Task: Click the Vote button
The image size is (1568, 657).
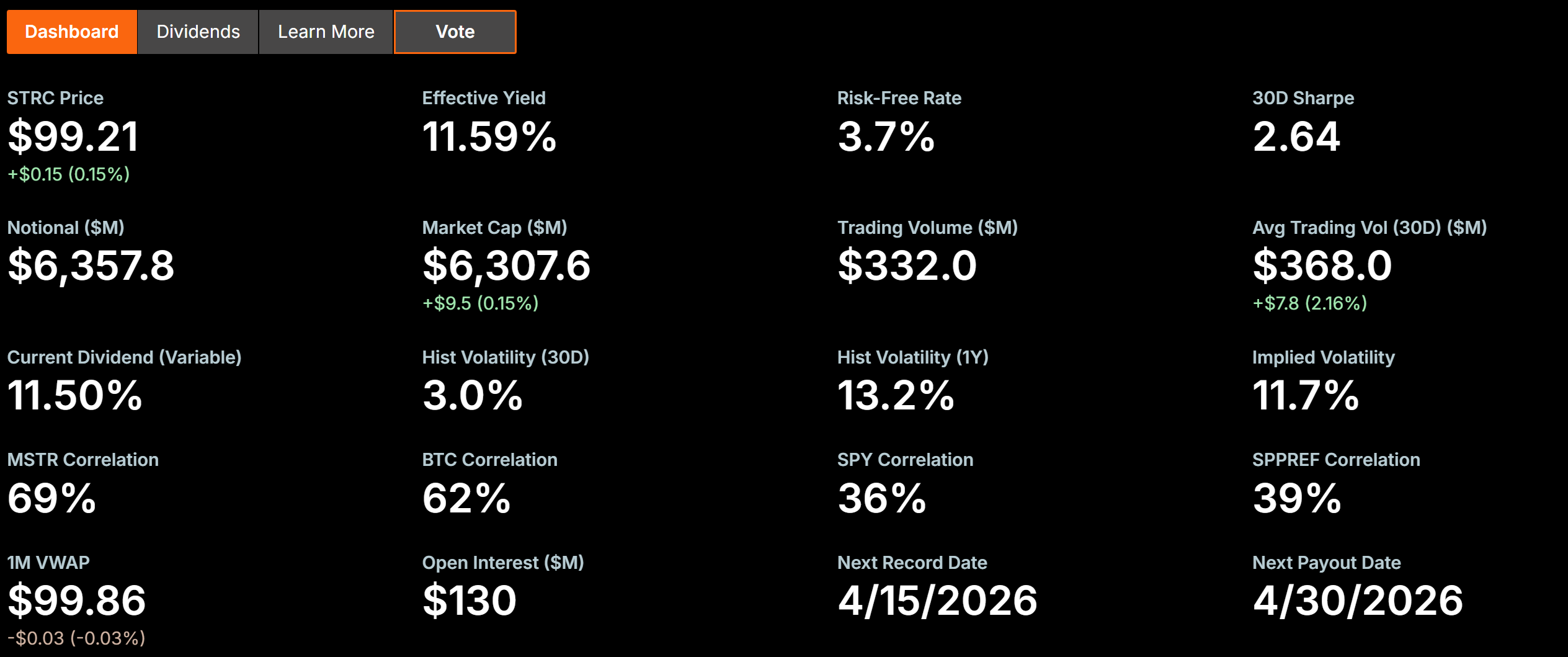Action: (455, 32)
